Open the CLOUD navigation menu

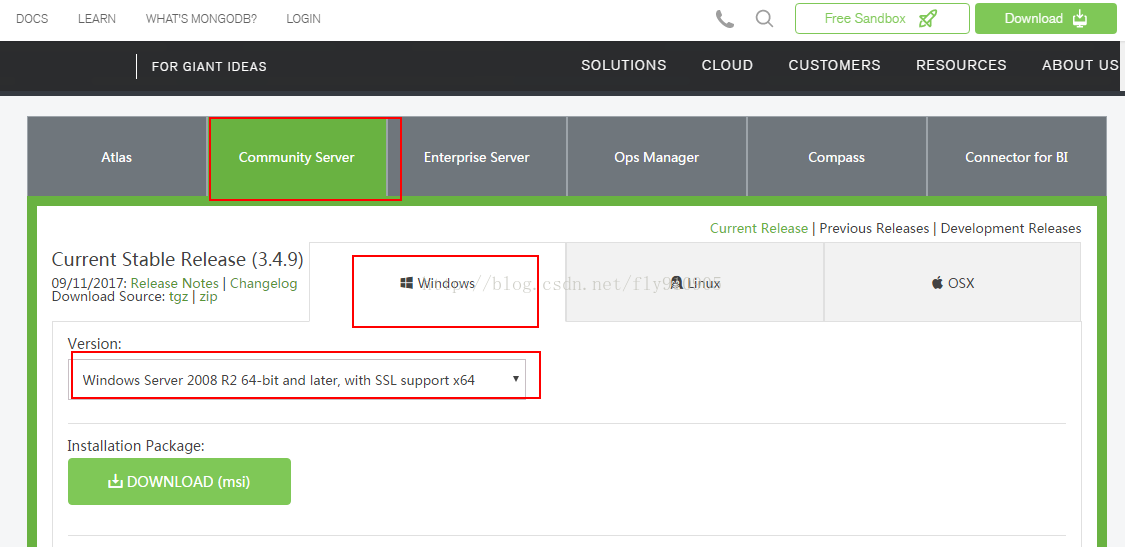tap(728, 65)
